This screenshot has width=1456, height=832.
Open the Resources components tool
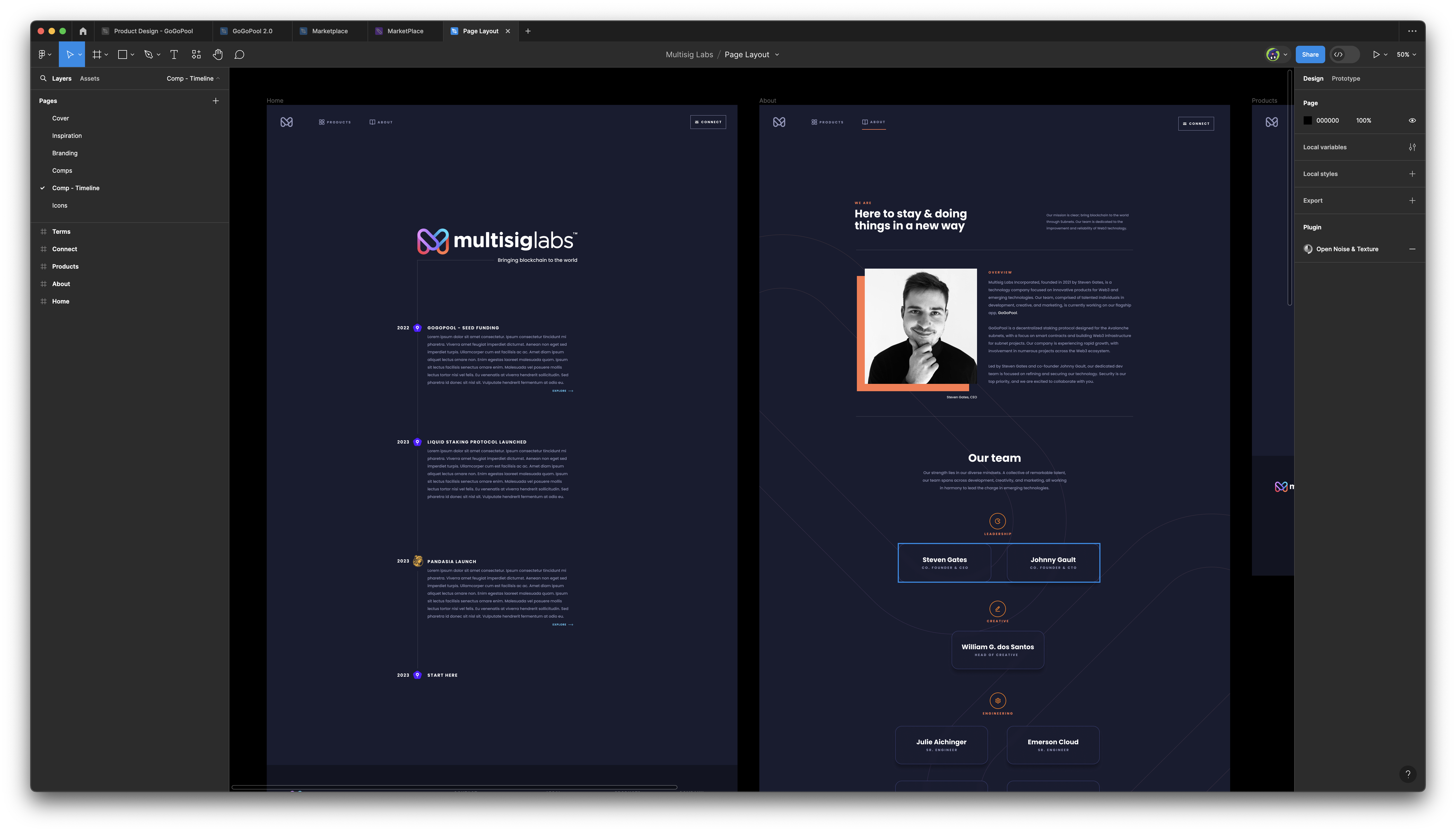click(196, 54)
